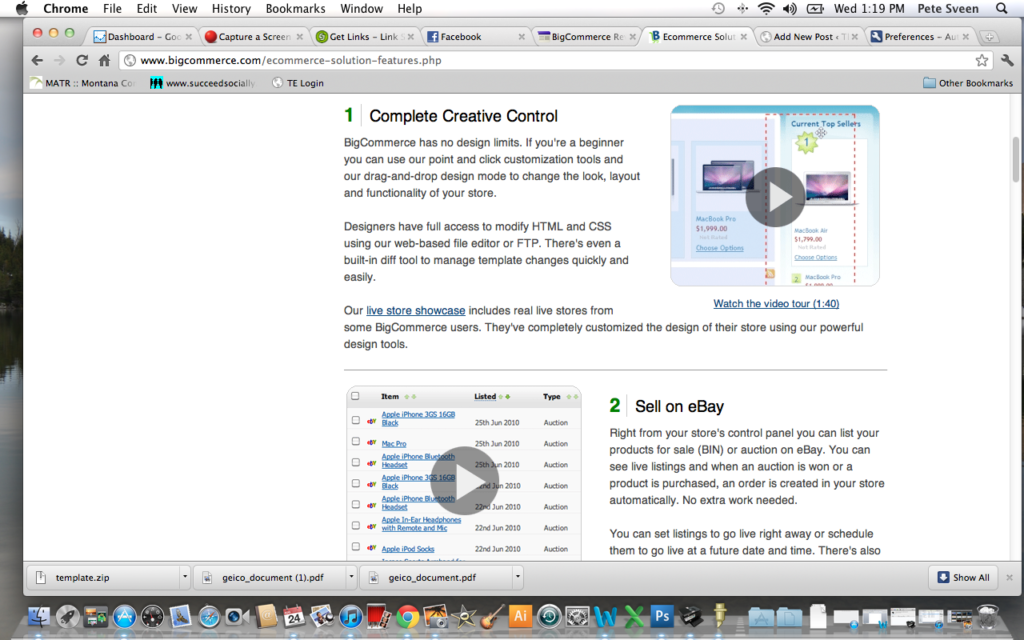Open Adobe Photoshop Ps dock icon

pyautogui.click(x=662, y=616)
